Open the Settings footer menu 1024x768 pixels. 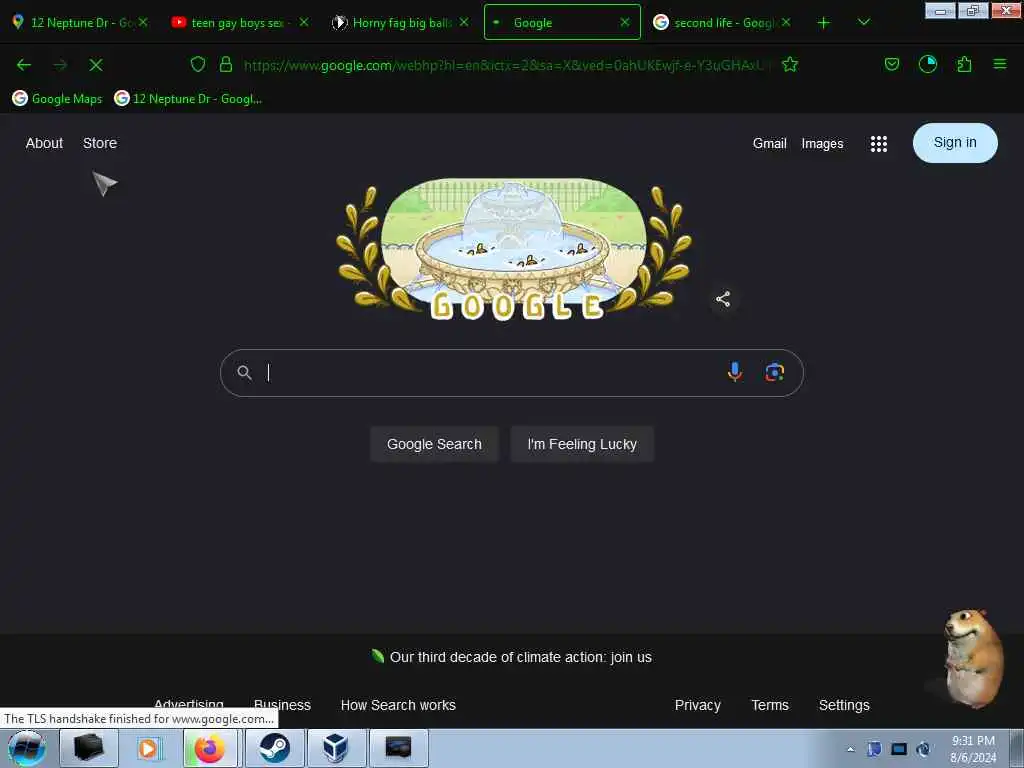click(844, 705)
